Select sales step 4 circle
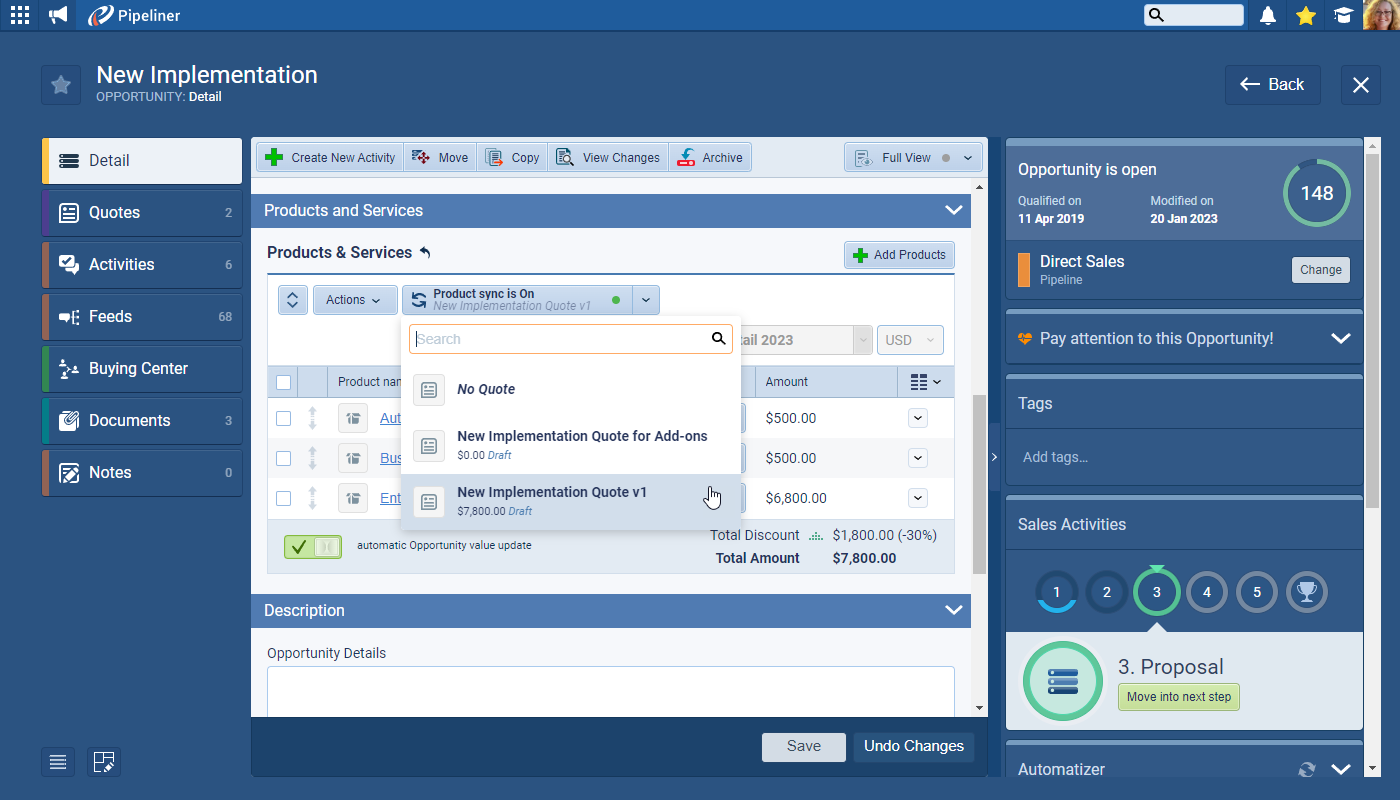This screenshot has height=800, width=1400. (1206, 592)
